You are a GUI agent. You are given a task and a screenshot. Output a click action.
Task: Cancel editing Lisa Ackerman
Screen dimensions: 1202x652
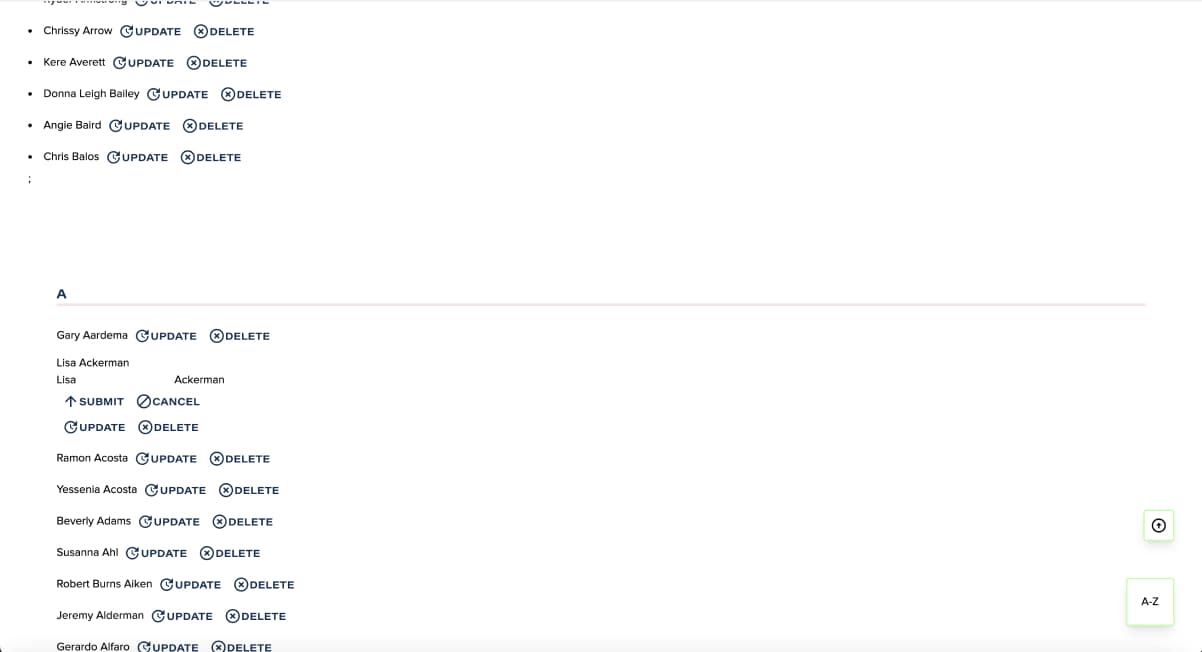[169, 401]
